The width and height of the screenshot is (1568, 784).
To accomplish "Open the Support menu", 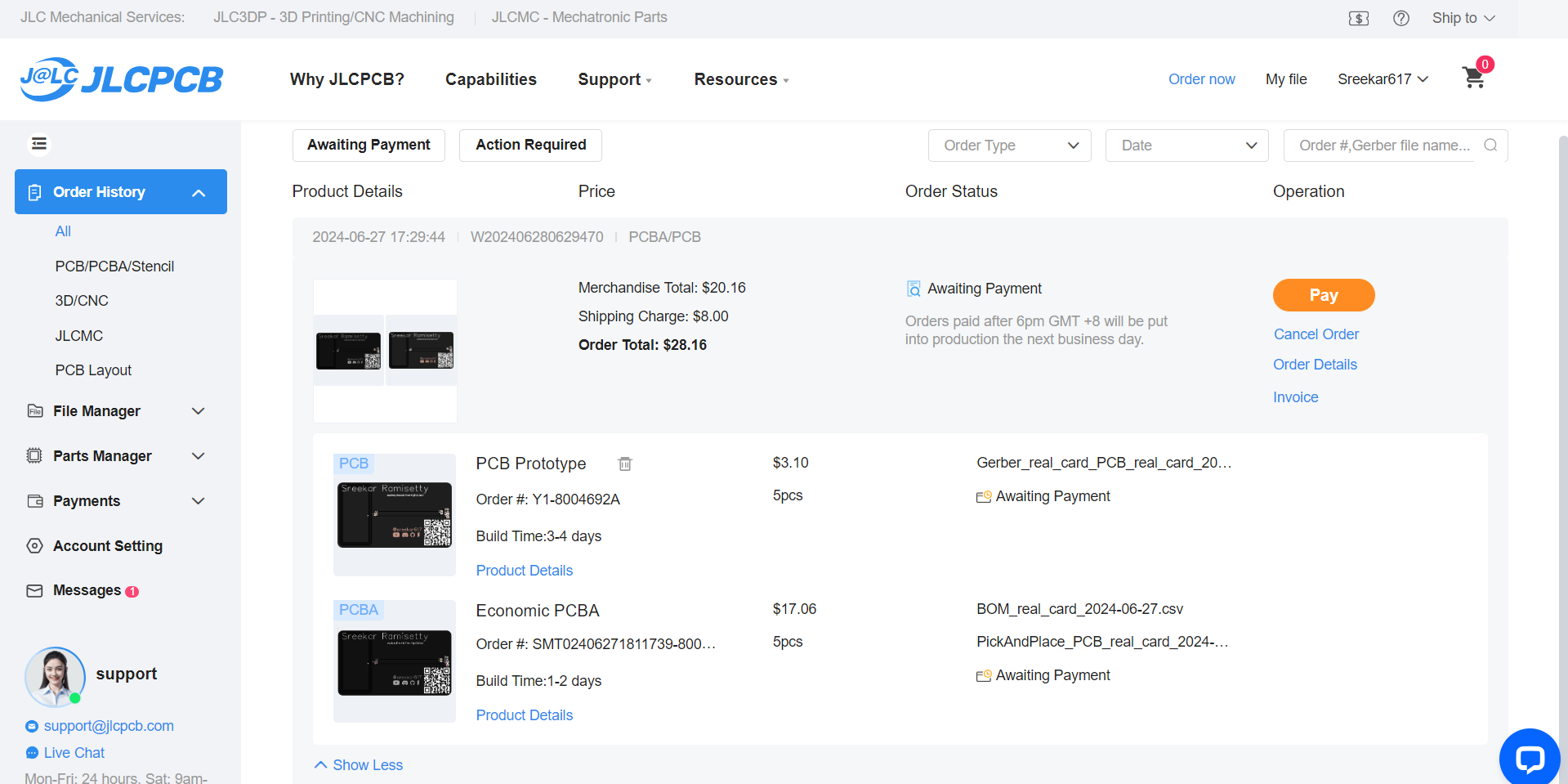I will tap(614, 79).
